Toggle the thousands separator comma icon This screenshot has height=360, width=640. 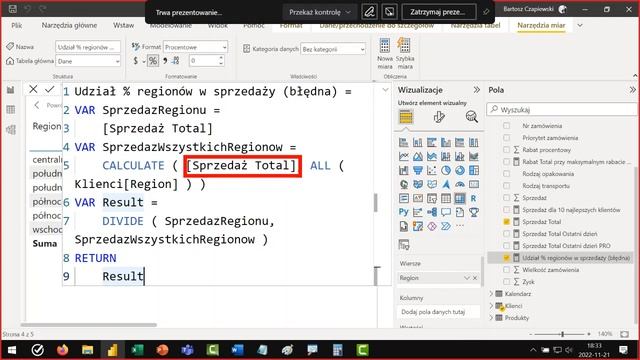pos(165,61)
